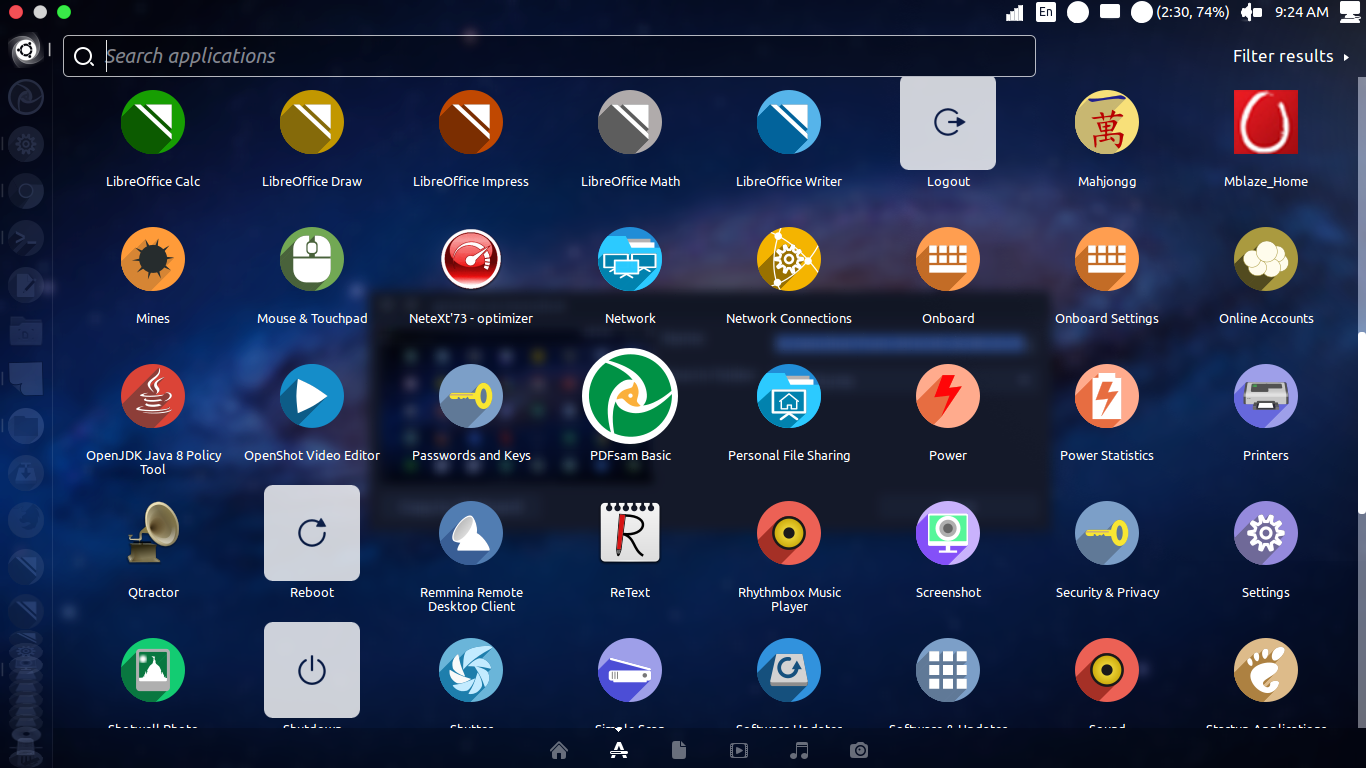Start LibreOffice Math
This screenshot has width=1366, height=768.
point(630,122)
